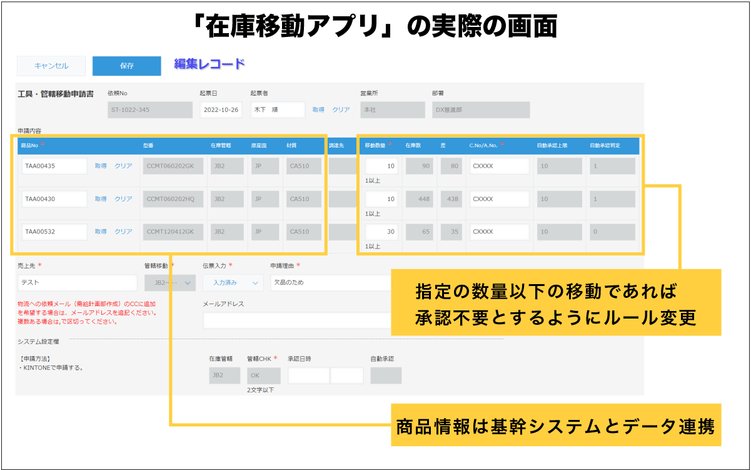The image size is (751, 470).
Task: Click 取得 link next to 起票者 field
Action: coord(318,109)
